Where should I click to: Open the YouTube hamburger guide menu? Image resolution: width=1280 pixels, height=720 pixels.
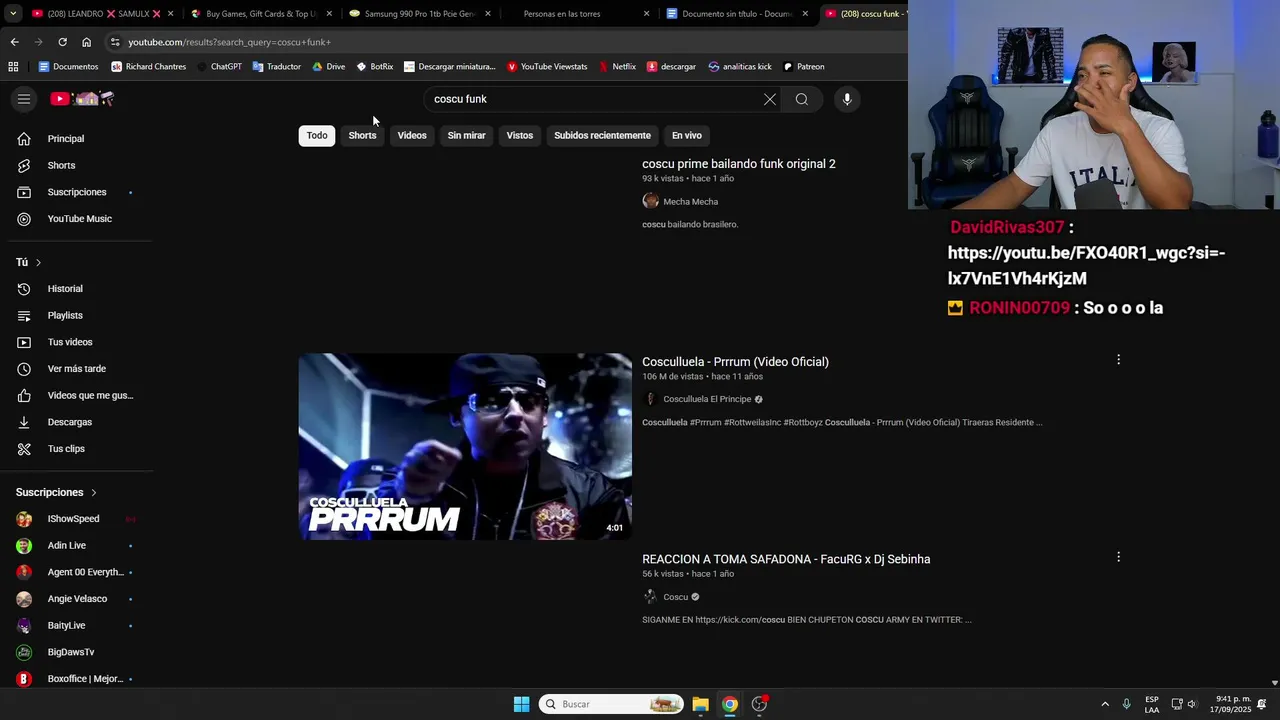click(24, 99)
